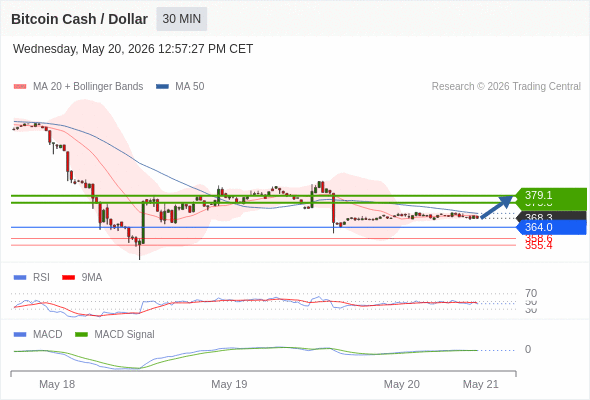Click the Bitcoin Cash / Dollar title
Image resolution: width=590 pixels, height=400 pixels.
79,19
